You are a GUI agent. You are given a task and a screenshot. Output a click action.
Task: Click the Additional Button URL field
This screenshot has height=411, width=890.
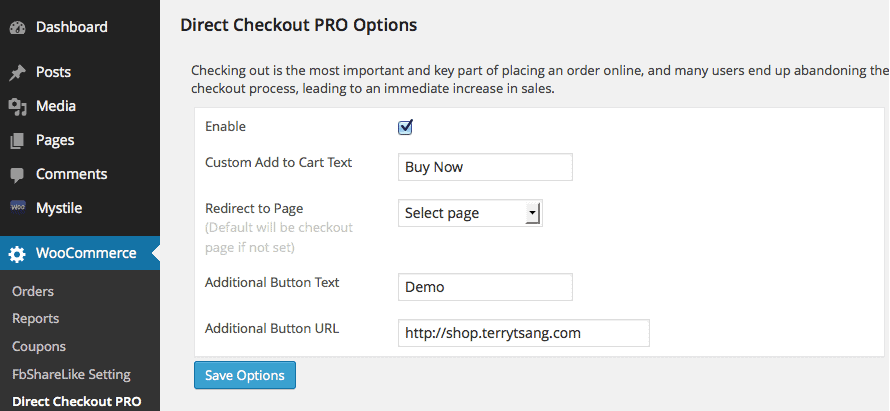[523, 333]
